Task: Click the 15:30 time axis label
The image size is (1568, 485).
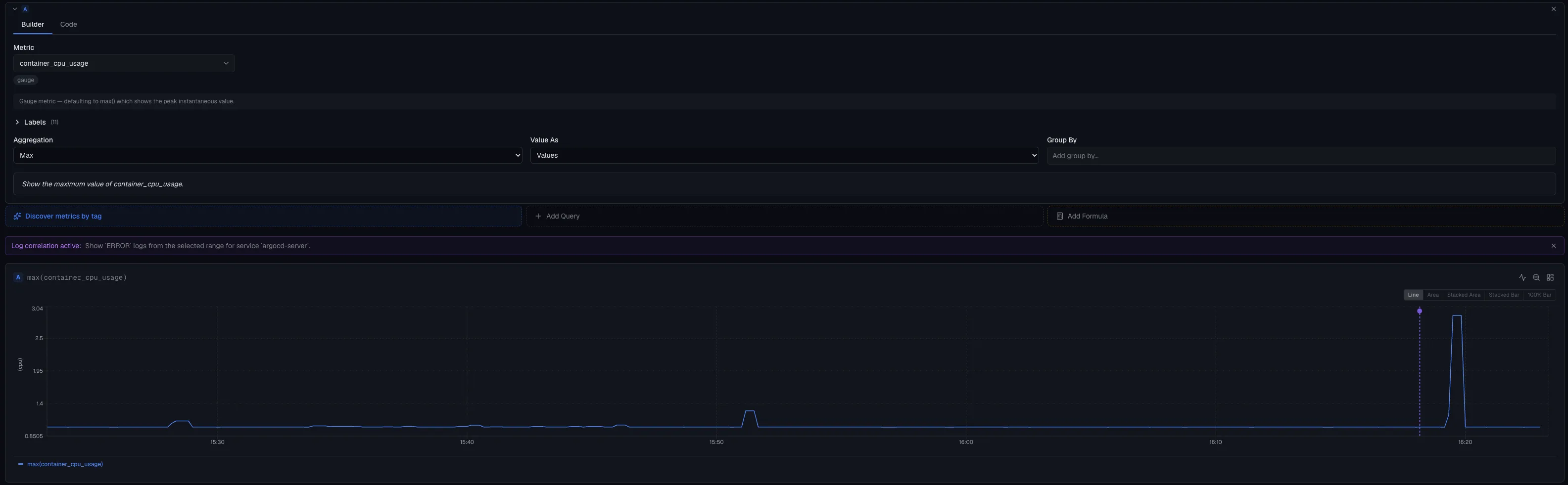Action: pos(217,442)
